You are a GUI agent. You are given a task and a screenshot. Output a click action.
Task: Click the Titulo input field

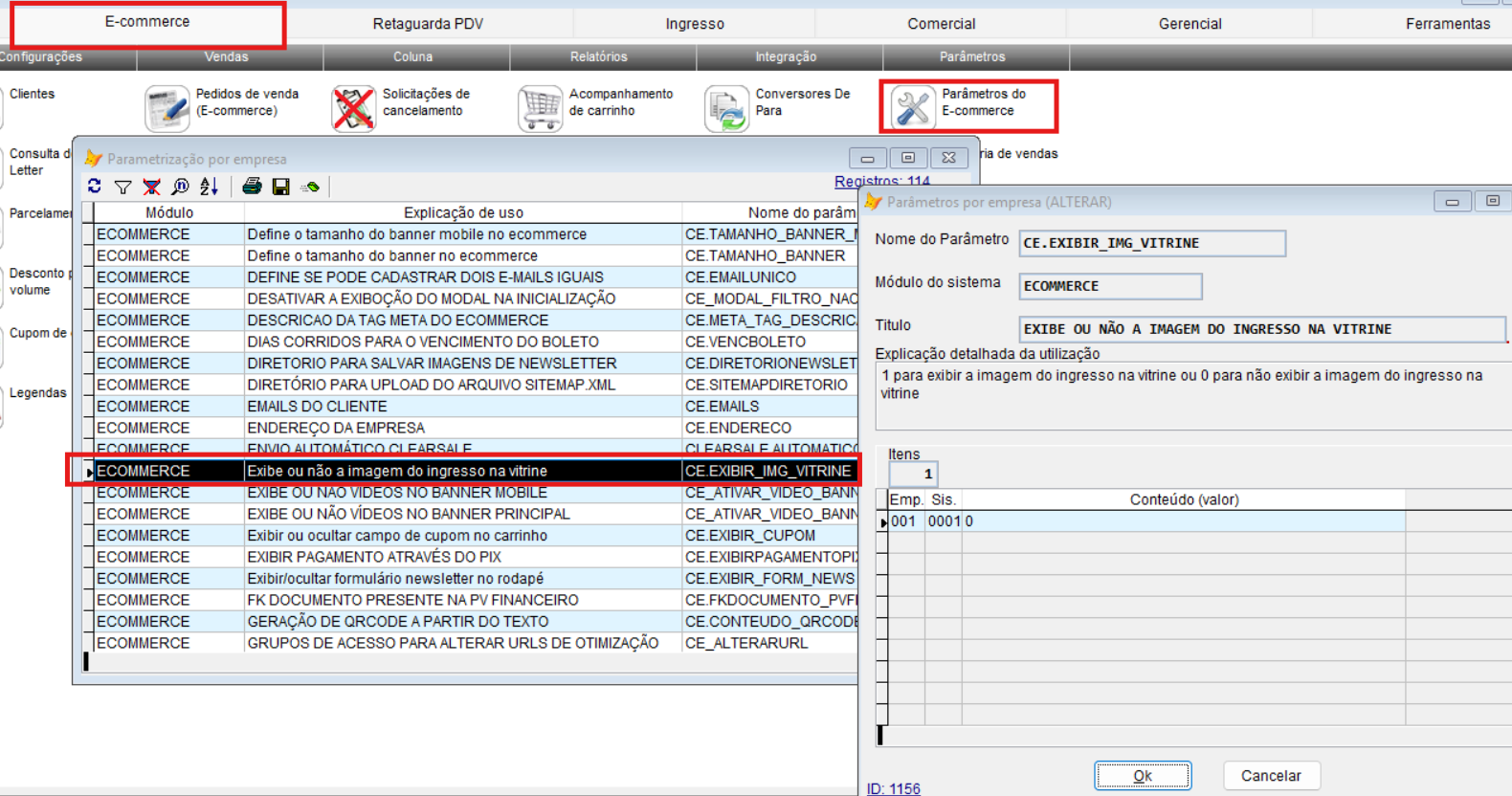[1260, 329]
